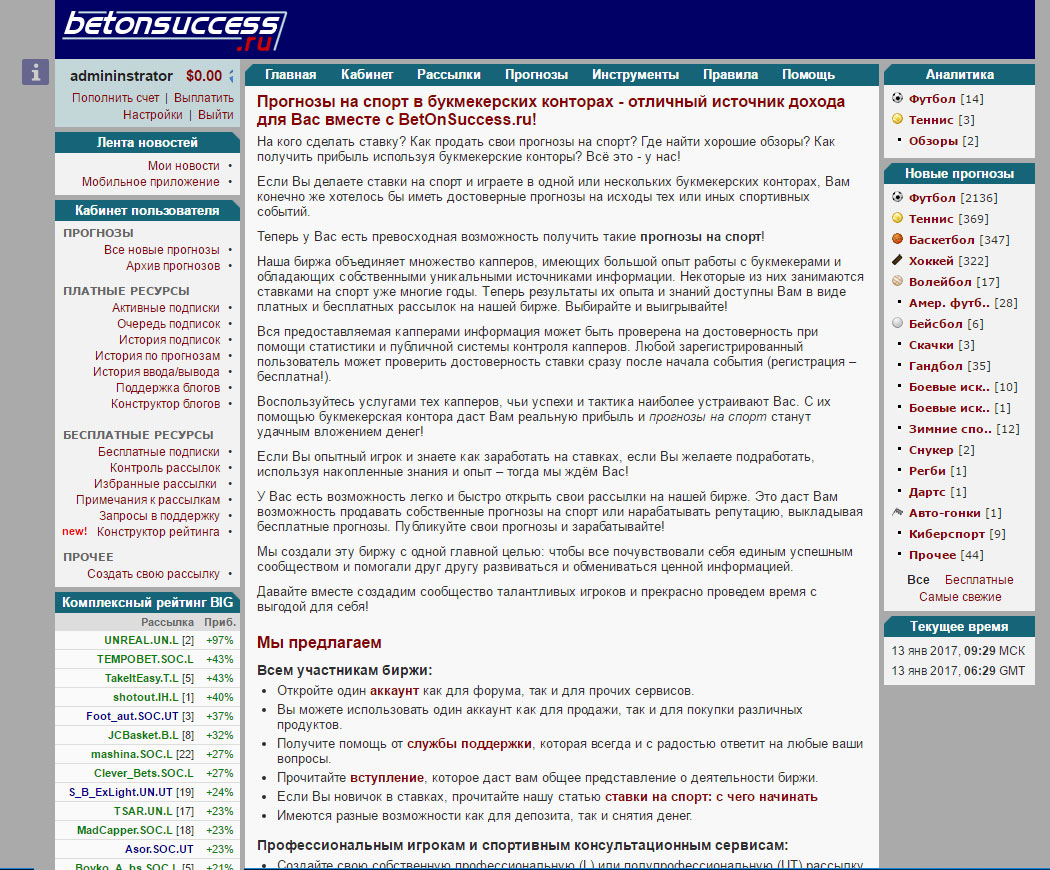The width and height of the screenshot is (1050, 870).
Task: Open Гандбол forecasts link
Action: pyautogui.click(x=935, y=366)
